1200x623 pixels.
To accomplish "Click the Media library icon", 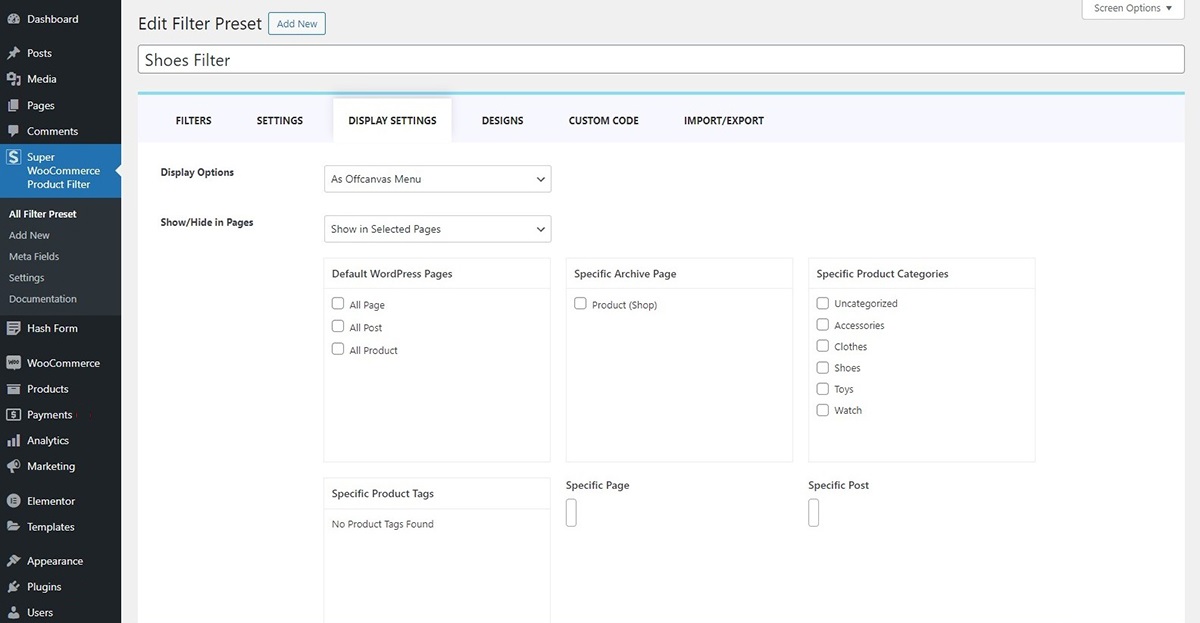I will [x=13, y=79].
